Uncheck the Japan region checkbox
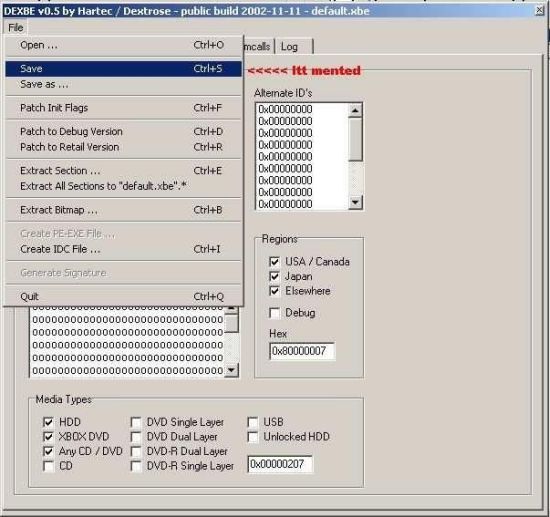550x517 pixels. click(x=274, y=276)
